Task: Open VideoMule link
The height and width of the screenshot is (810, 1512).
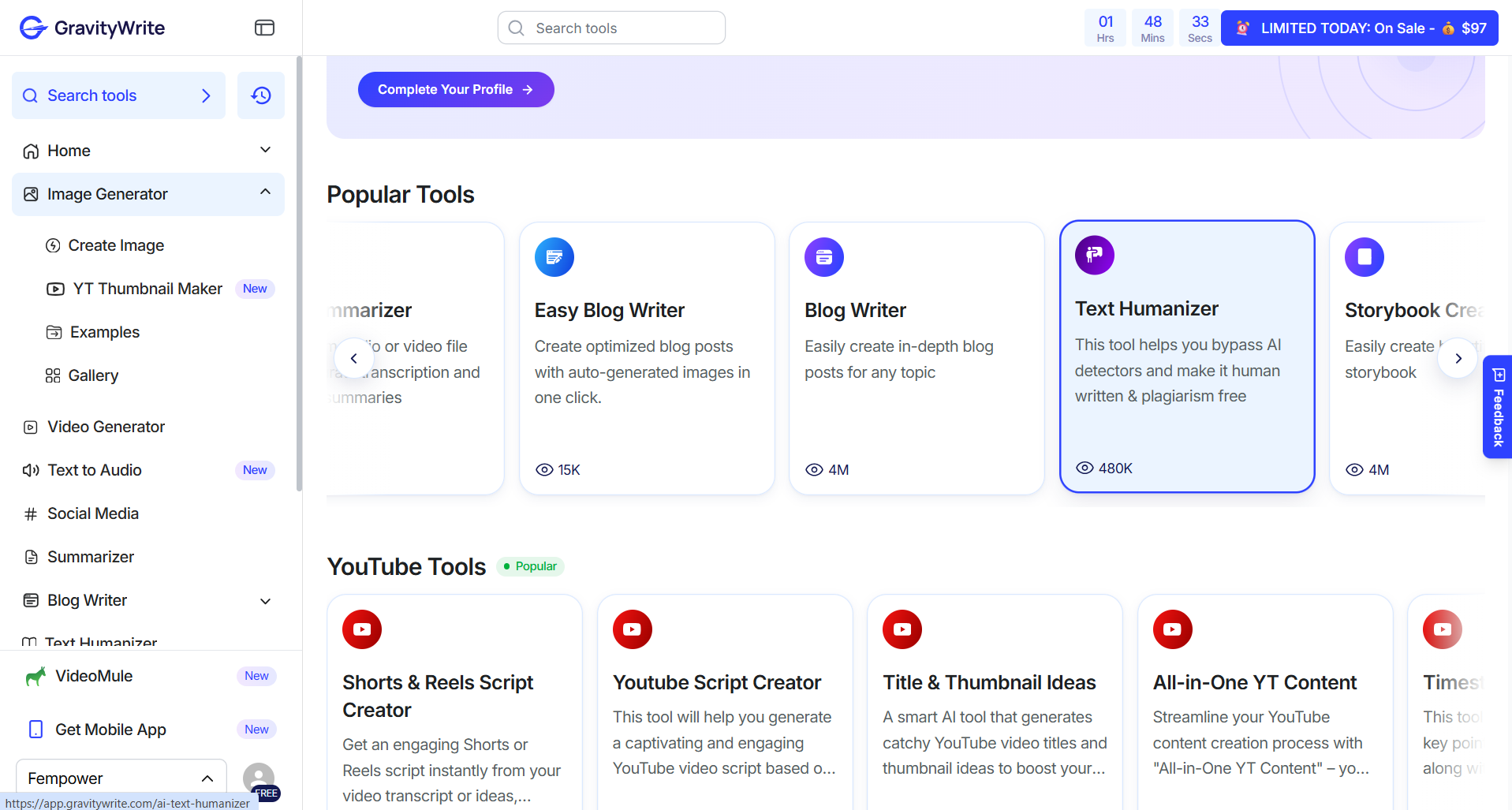Action: pyautogui.click(x=94, y=676)
